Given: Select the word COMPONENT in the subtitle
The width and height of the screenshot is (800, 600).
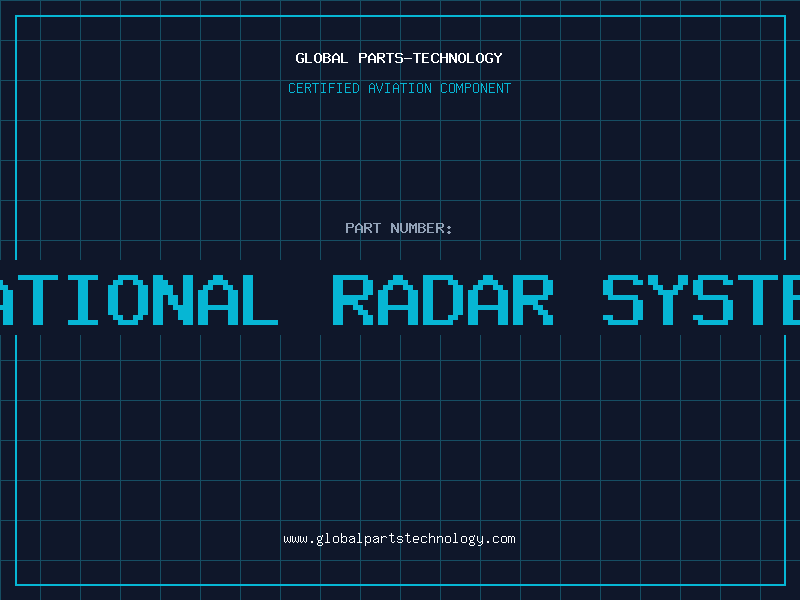Looking at the screenshot, I should [476, 88].
